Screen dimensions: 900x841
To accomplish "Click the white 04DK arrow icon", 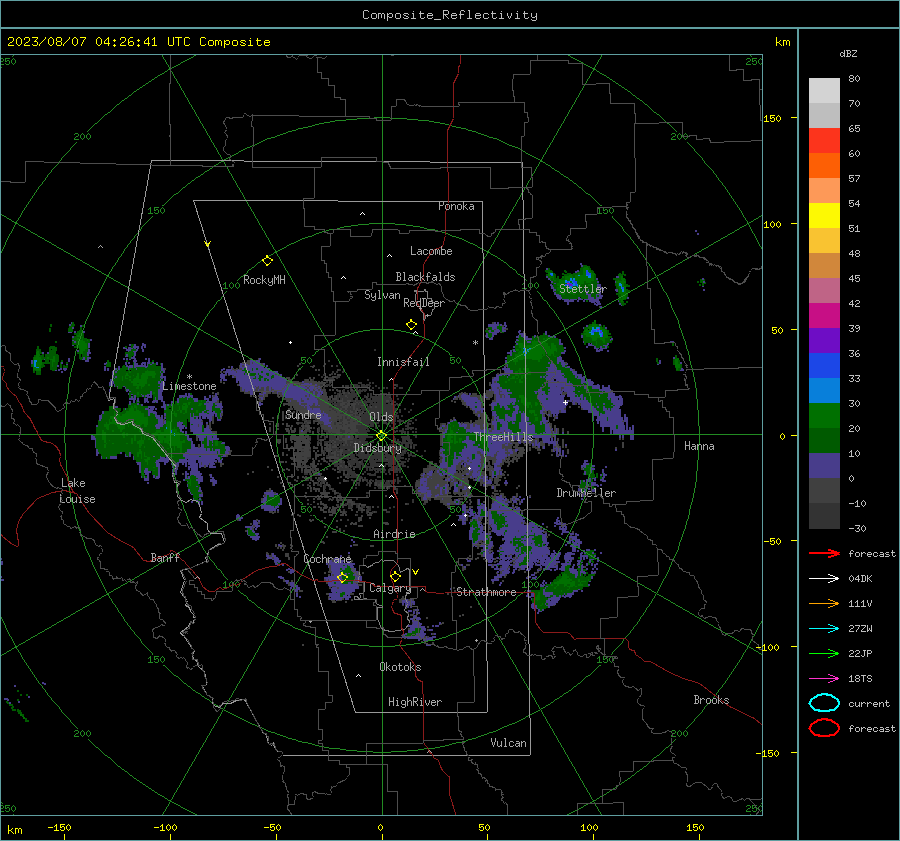I will pyautogui.click(x=824, y=579).
